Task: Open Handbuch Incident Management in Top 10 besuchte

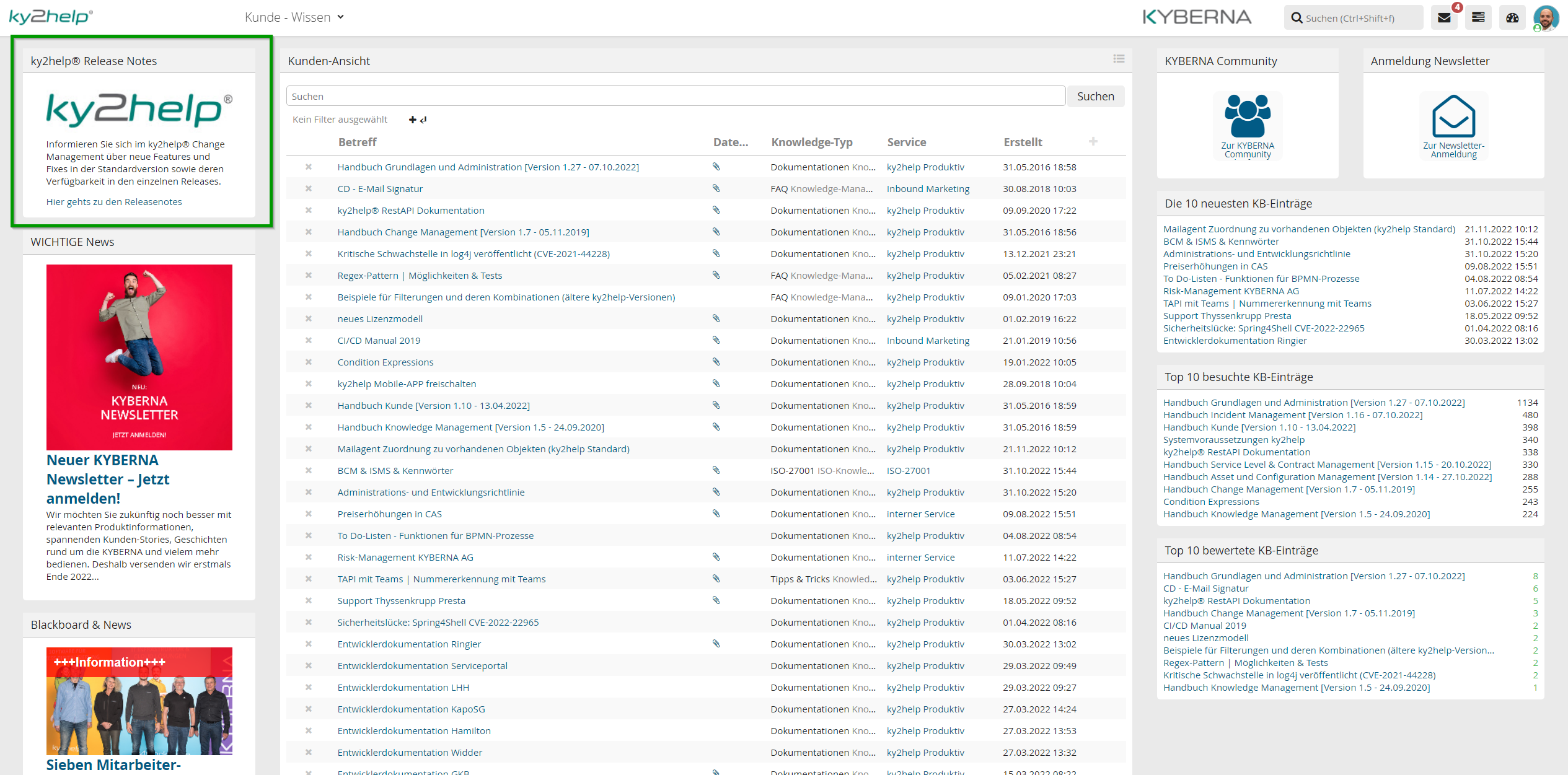Action: [1293, 414]
